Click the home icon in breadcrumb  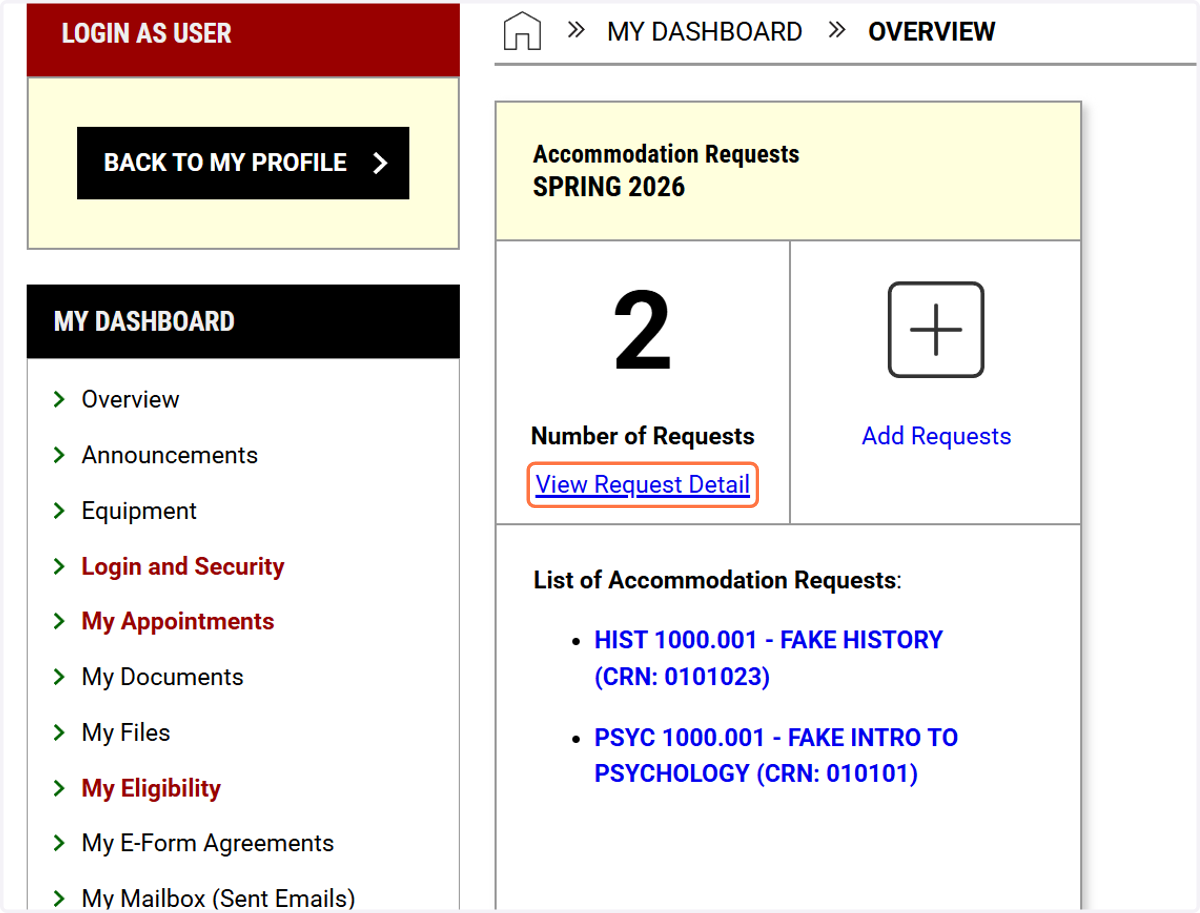tap(522, 31)
